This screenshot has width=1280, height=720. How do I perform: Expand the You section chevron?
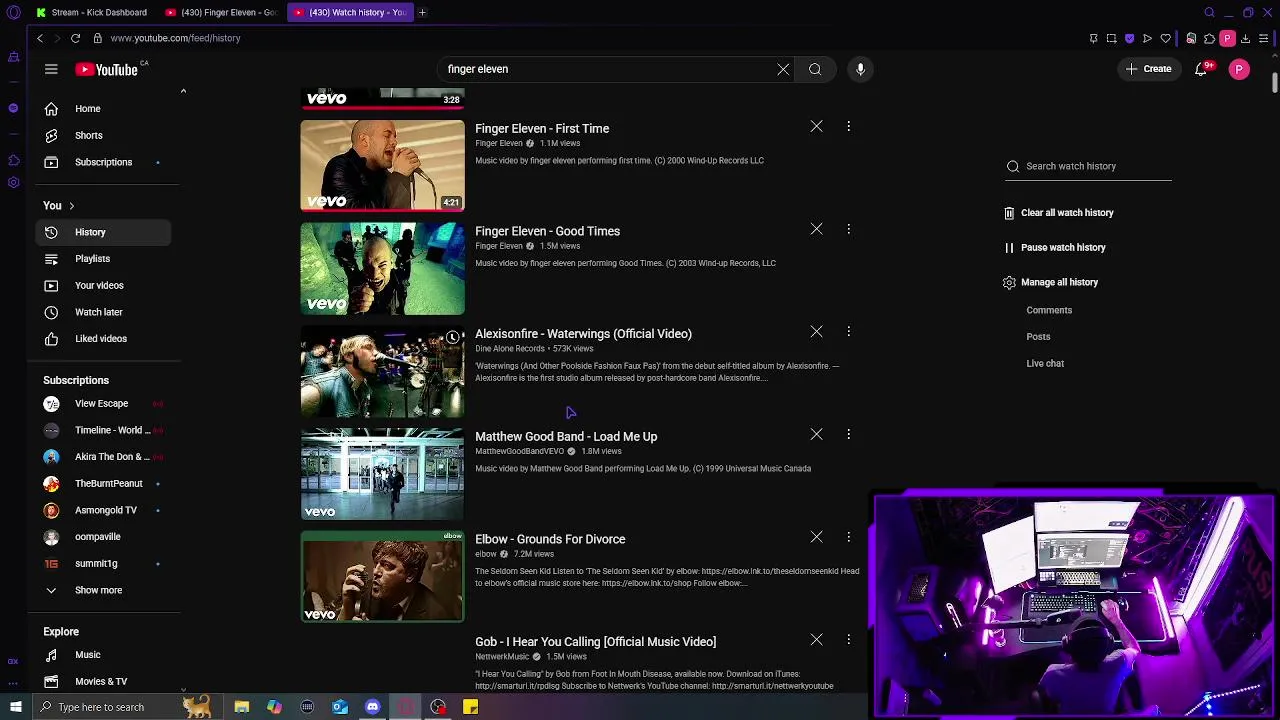pos(72,206)
